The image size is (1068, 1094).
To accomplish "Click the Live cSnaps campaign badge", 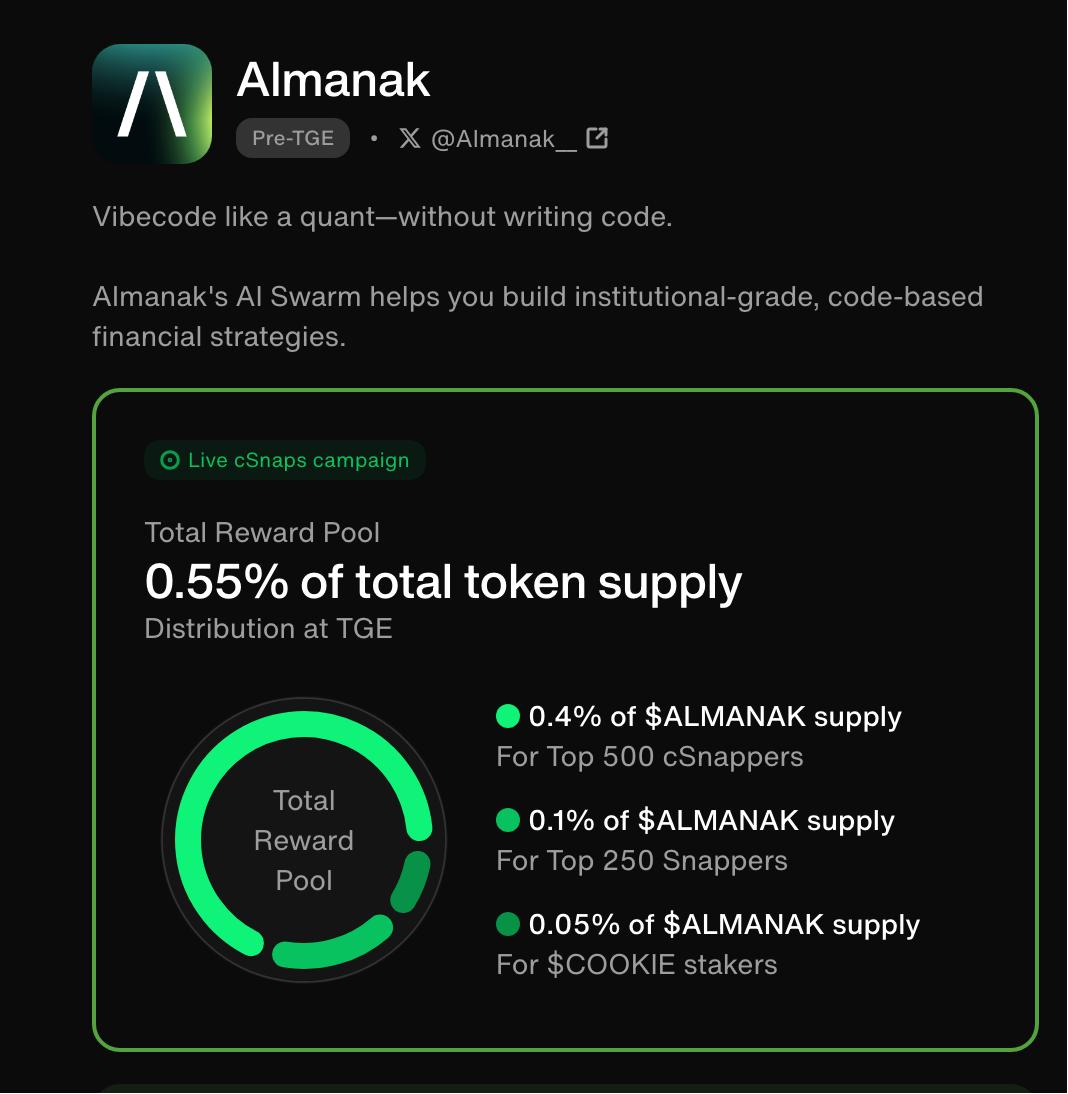I will pos(285,460).
